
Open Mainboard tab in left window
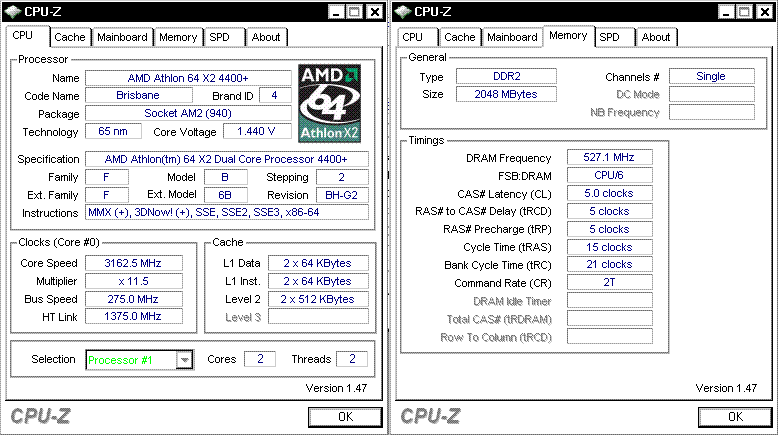[x=122, y=37]
